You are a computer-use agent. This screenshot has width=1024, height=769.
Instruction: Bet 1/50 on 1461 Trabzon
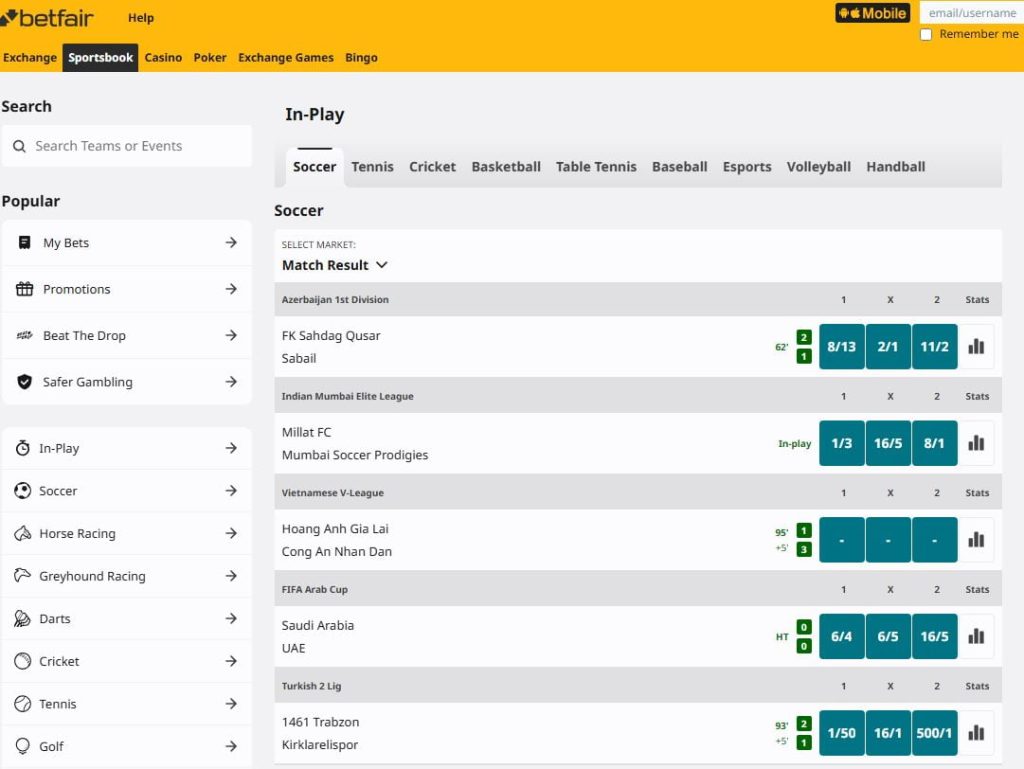pyautogui.click(x=841, y=733)
